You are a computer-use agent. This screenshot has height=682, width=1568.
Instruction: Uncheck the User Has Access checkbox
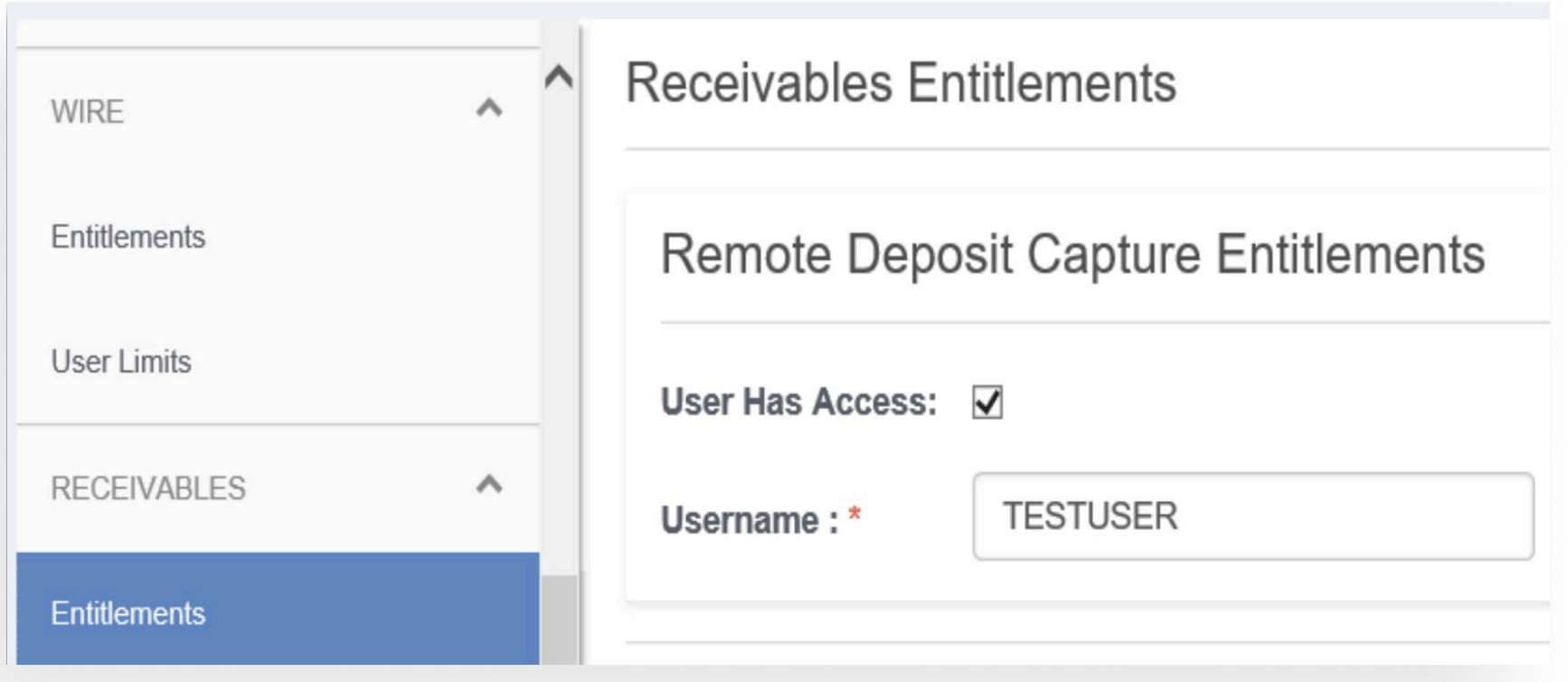point(987,403)
